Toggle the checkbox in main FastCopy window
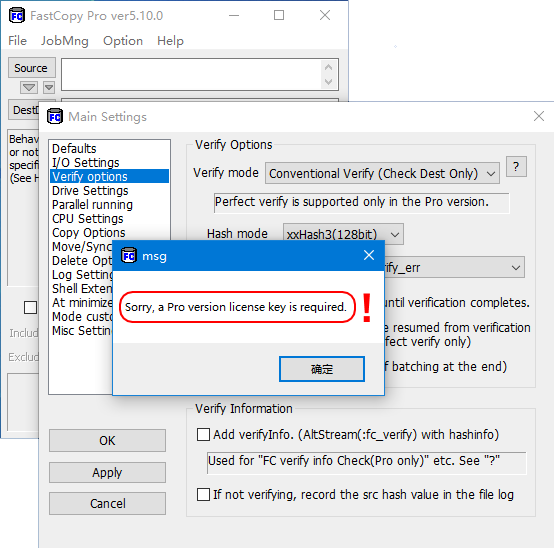The width and height of the screenshot is (554, 548). tap(30, 307)
